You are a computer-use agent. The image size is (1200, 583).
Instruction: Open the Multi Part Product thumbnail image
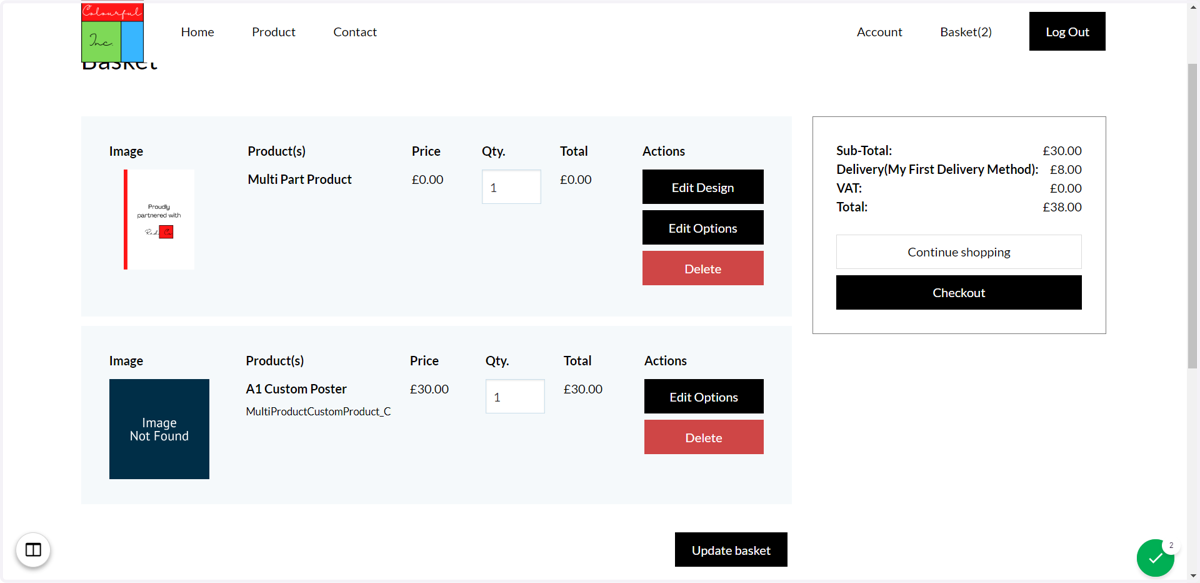(159, 219)
